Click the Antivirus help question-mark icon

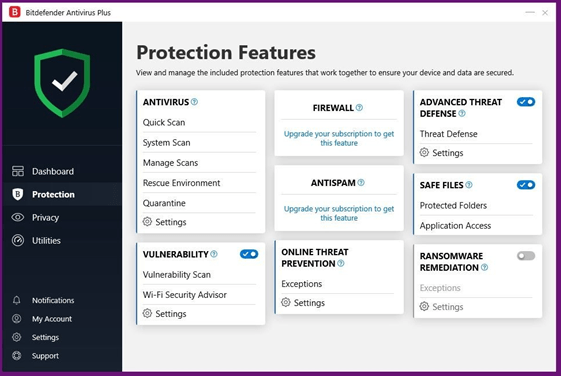(194, 102)
